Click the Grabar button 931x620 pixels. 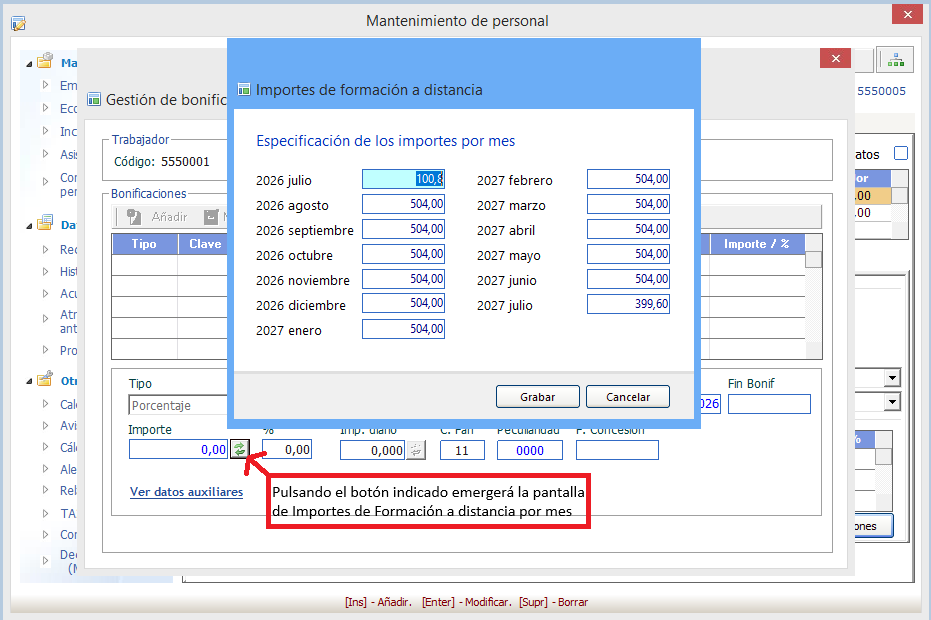click(x=538, y=397)
